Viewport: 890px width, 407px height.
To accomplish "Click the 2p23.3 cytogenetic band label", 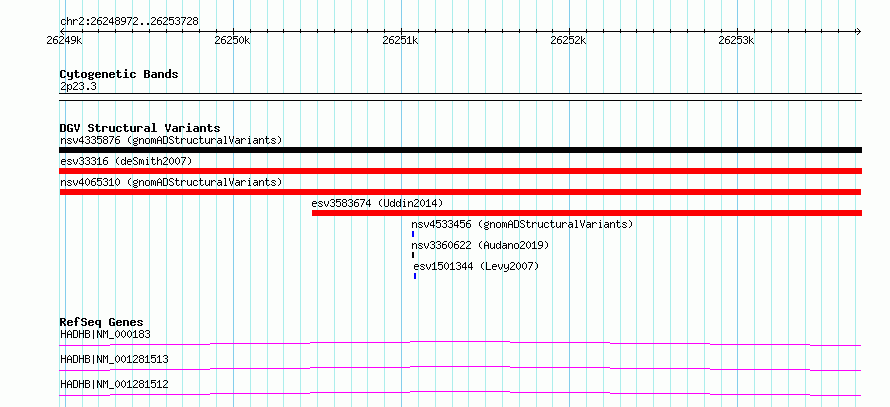I will [78, 86].
